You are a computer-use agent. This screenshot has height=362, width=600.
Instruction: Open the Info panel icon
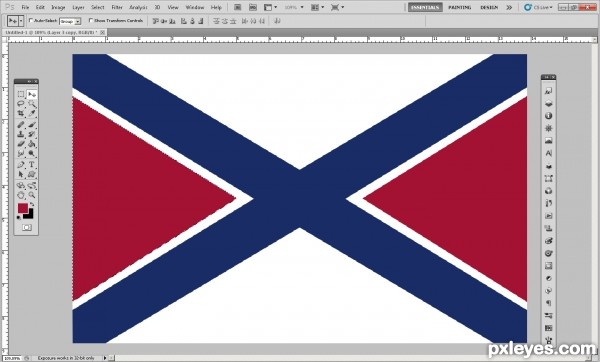tap(548, 116)
